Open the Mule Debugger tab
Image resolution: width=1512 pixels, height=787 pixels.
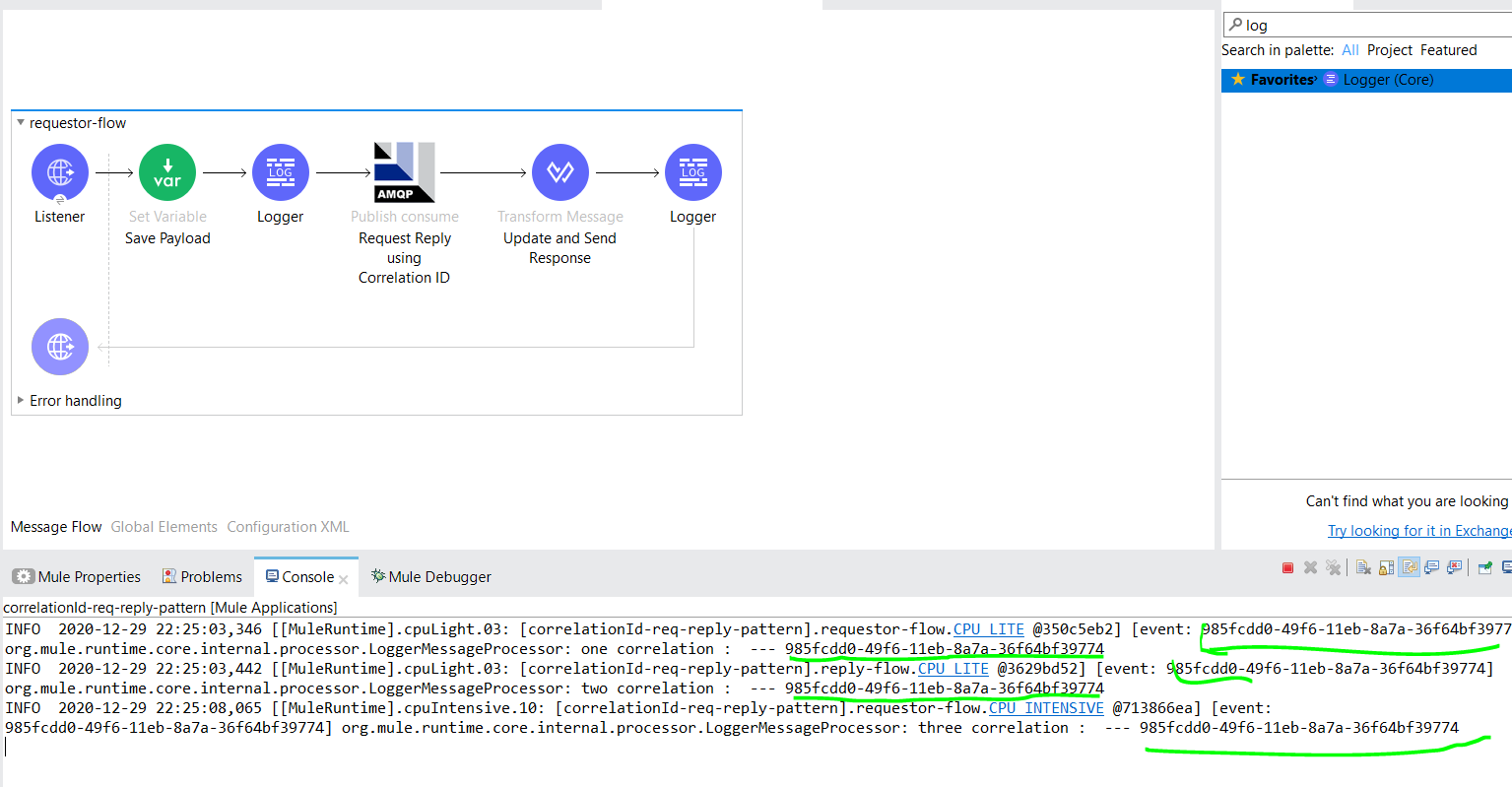coord(430,577)
